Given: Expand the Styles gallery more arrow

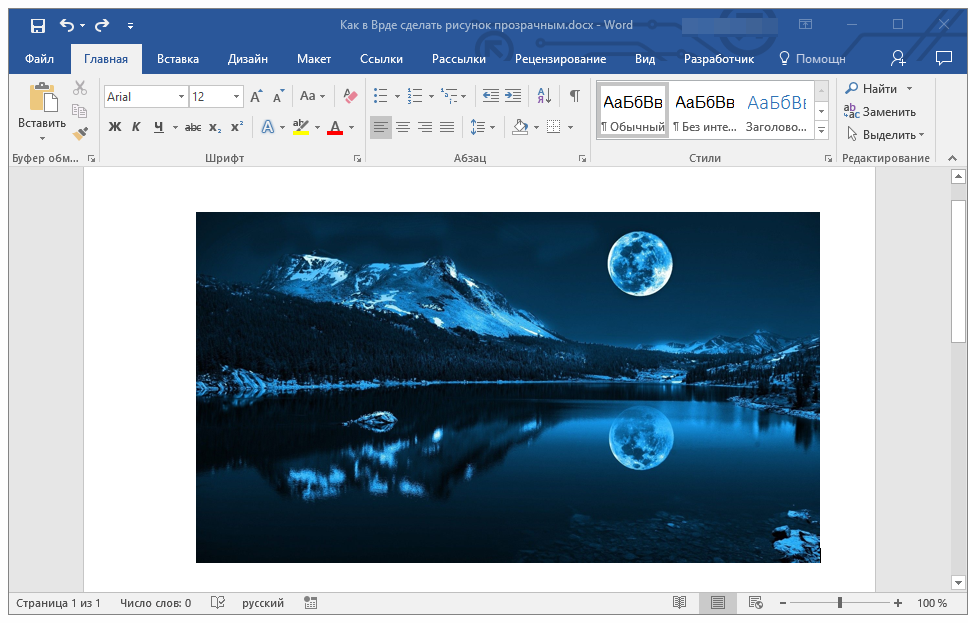Looking at the screenshot, I should (821, 131).
